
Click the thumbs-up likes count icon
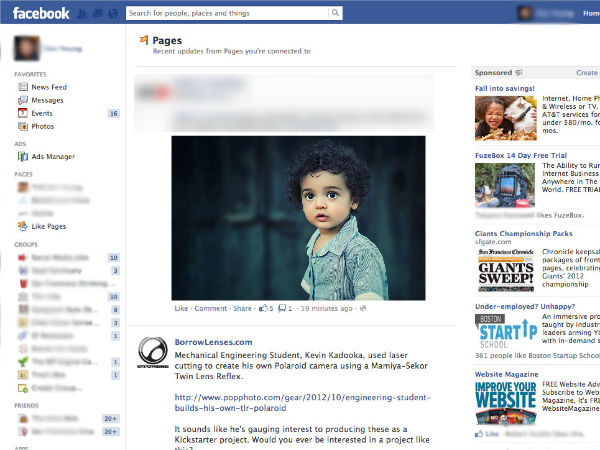(x=263, y=308)
